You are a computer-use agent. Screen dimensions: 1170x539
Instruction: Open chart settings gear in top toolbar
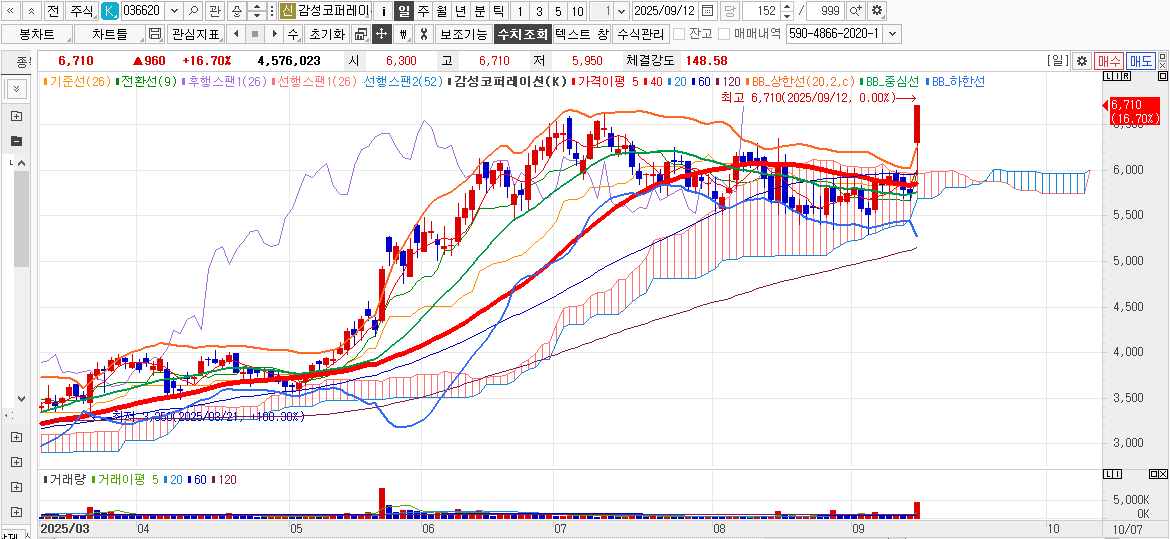pos(877,11)
